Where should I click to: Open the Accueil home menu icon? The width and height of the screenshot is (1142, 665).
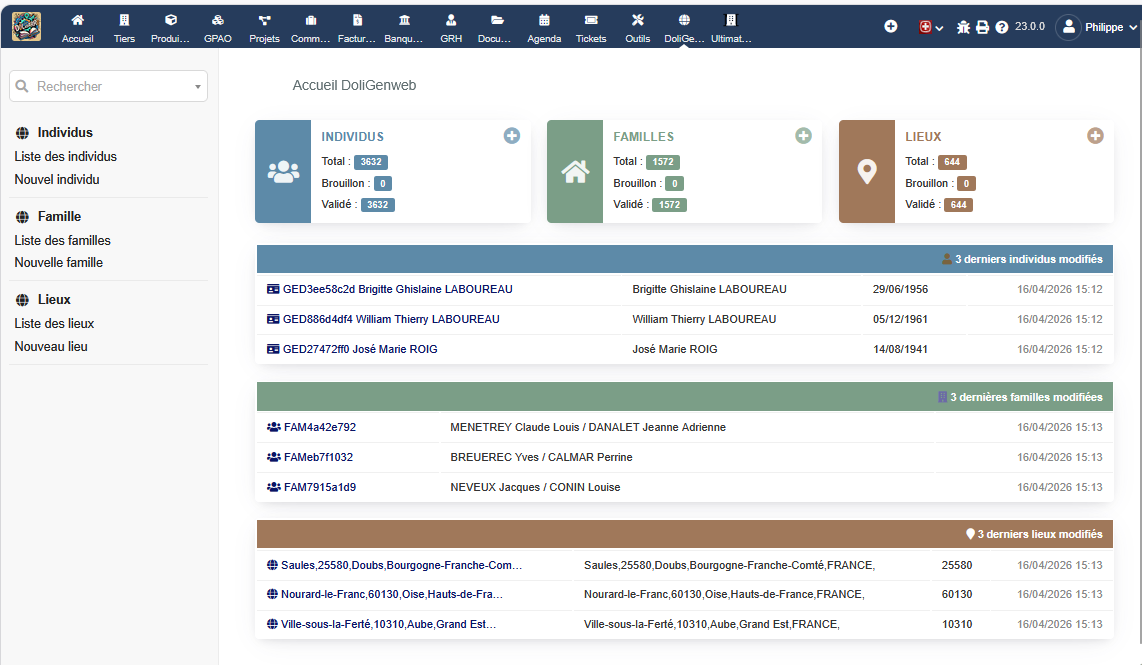(77, 26)
